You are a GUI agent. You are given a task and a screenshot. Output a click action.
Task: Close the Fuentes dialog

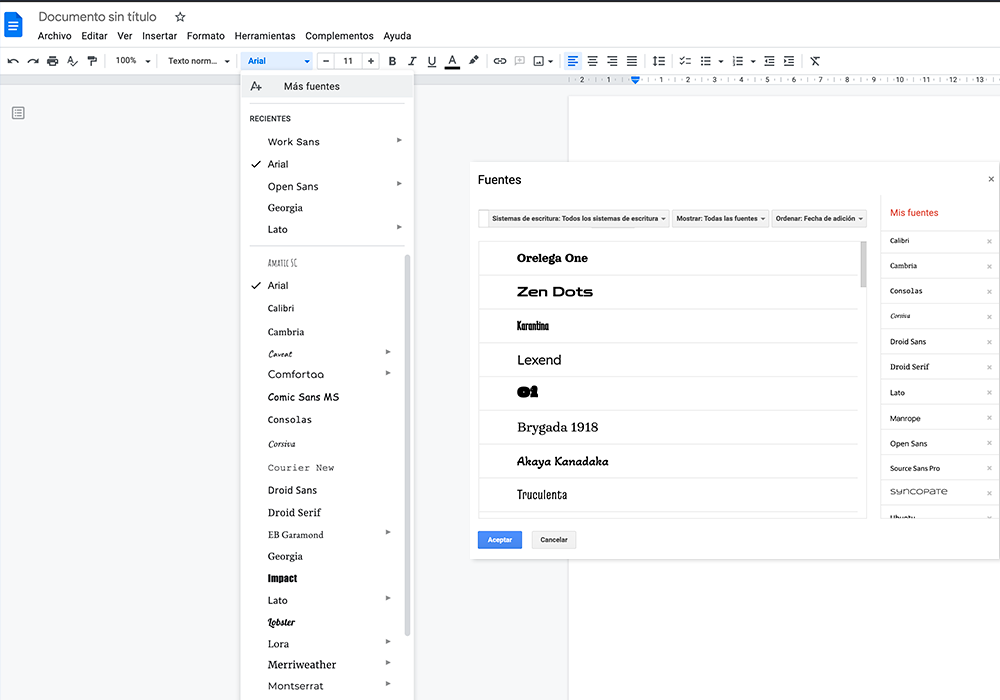991,179
